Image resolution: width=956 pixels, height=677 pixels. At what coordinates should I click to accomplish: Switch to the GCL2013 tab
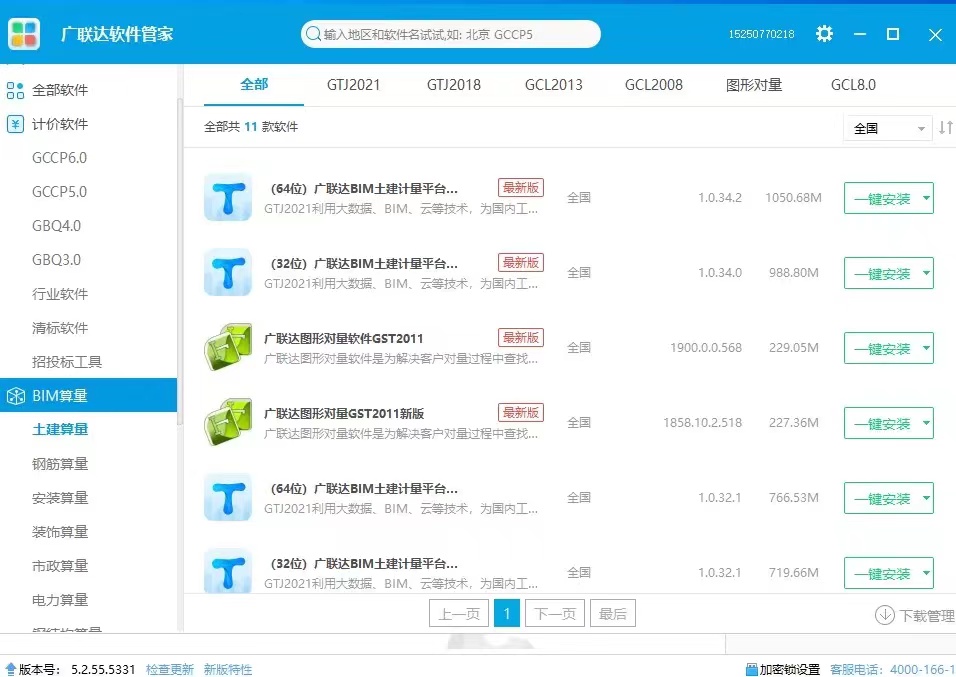click(554, 84)
